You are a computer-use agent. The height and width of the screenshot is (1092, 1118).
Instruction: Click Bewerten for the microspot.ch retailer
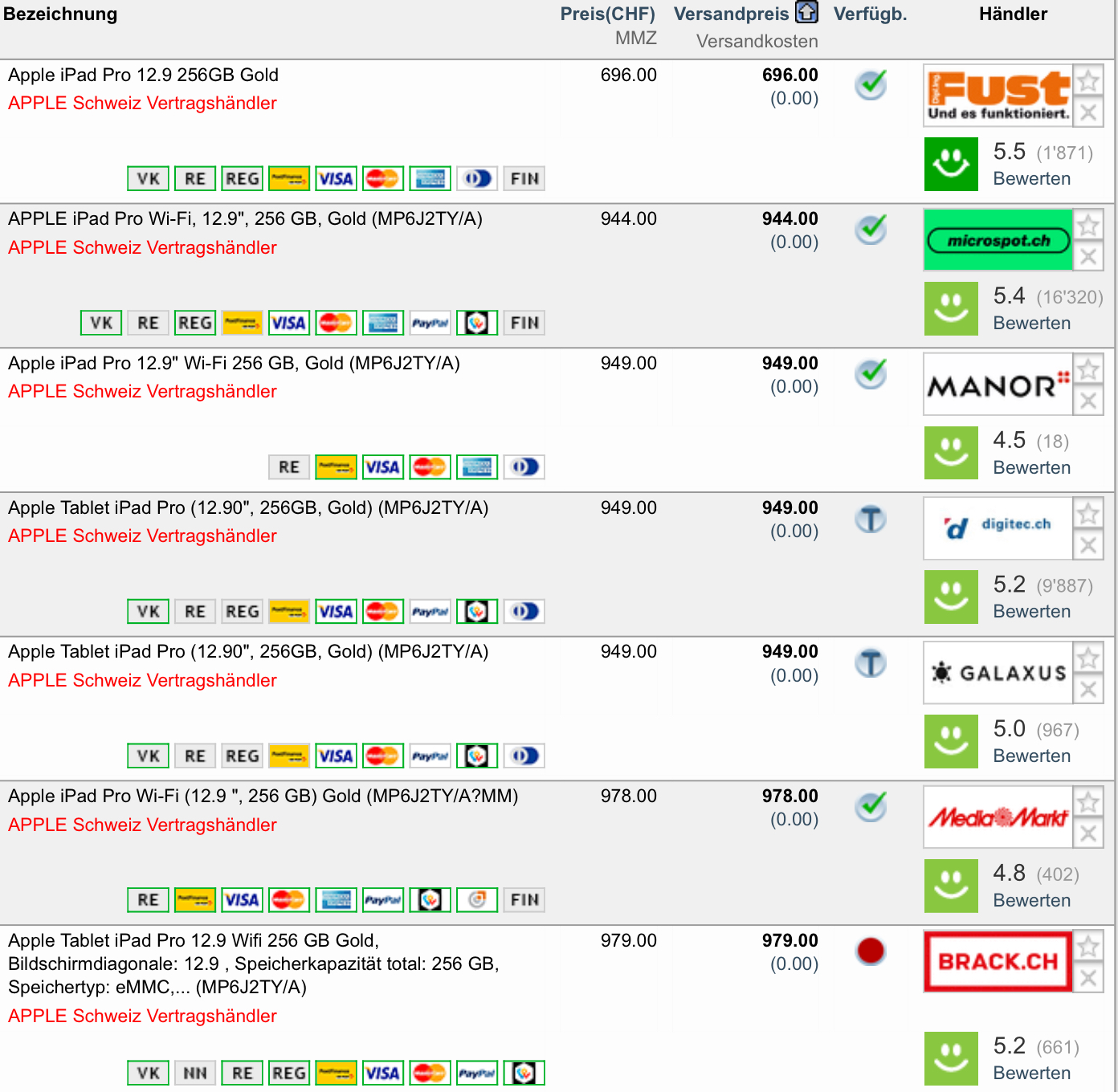tap(1032, 323)
